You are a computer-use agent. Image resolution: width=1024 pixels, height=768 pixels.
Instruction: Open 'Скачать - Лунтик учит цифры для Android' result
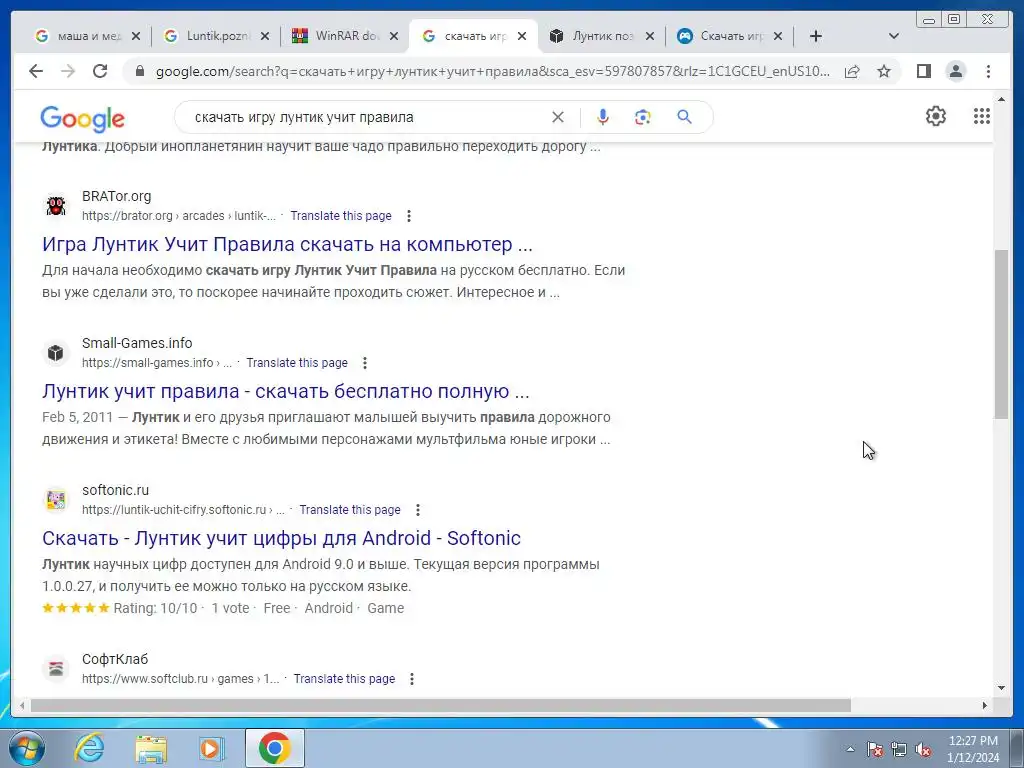pos(281,538)
